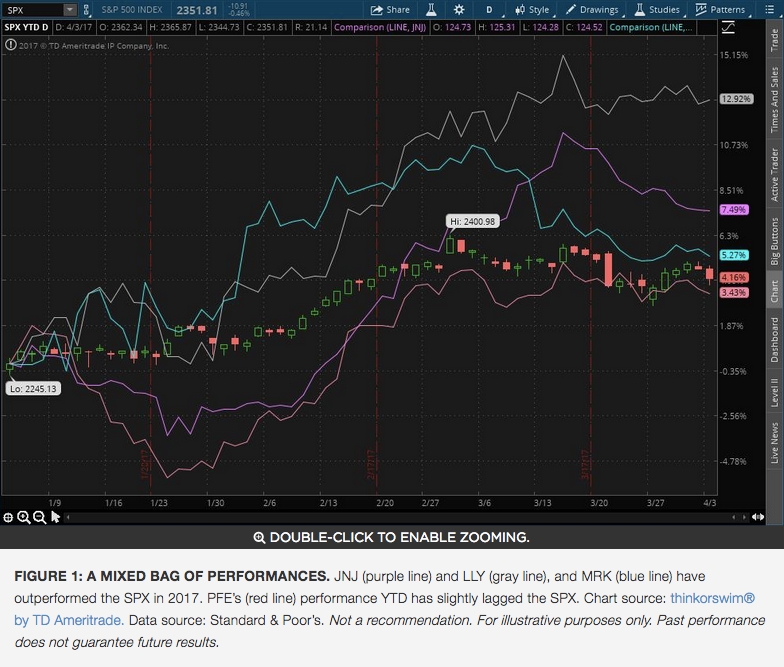Click the 4/3 date on time axis
784x667 pixels.
pos(710,502)
